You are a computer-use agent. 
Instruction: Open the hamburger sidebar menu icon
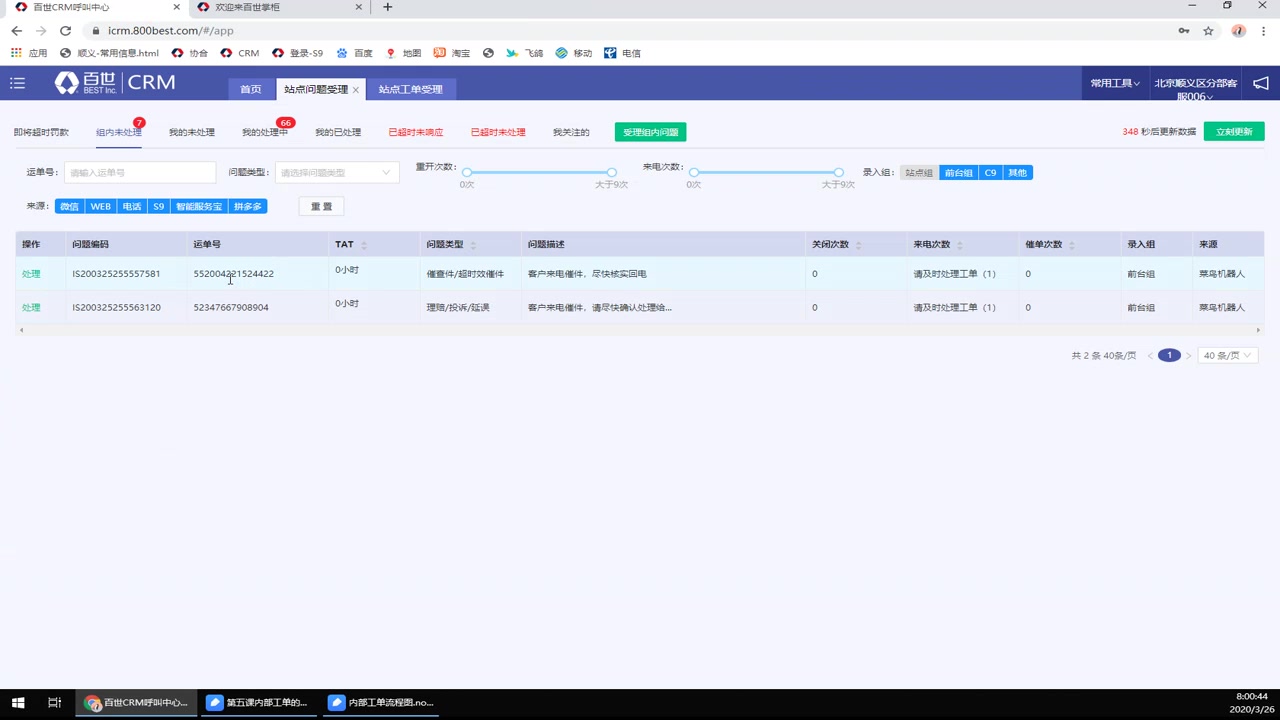tap(17, 84)
